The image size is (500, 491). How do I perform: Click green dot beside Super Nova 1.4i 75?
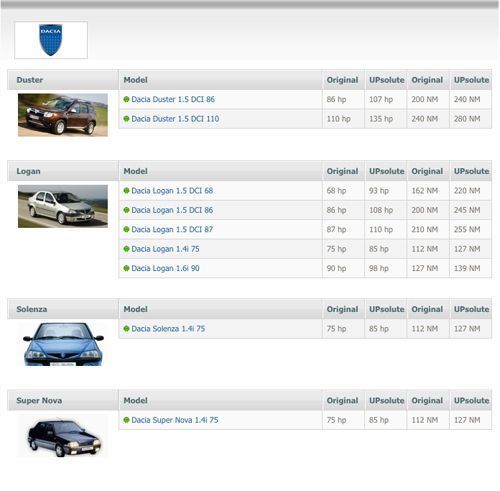pyautogui.click(x=126, y=420)
